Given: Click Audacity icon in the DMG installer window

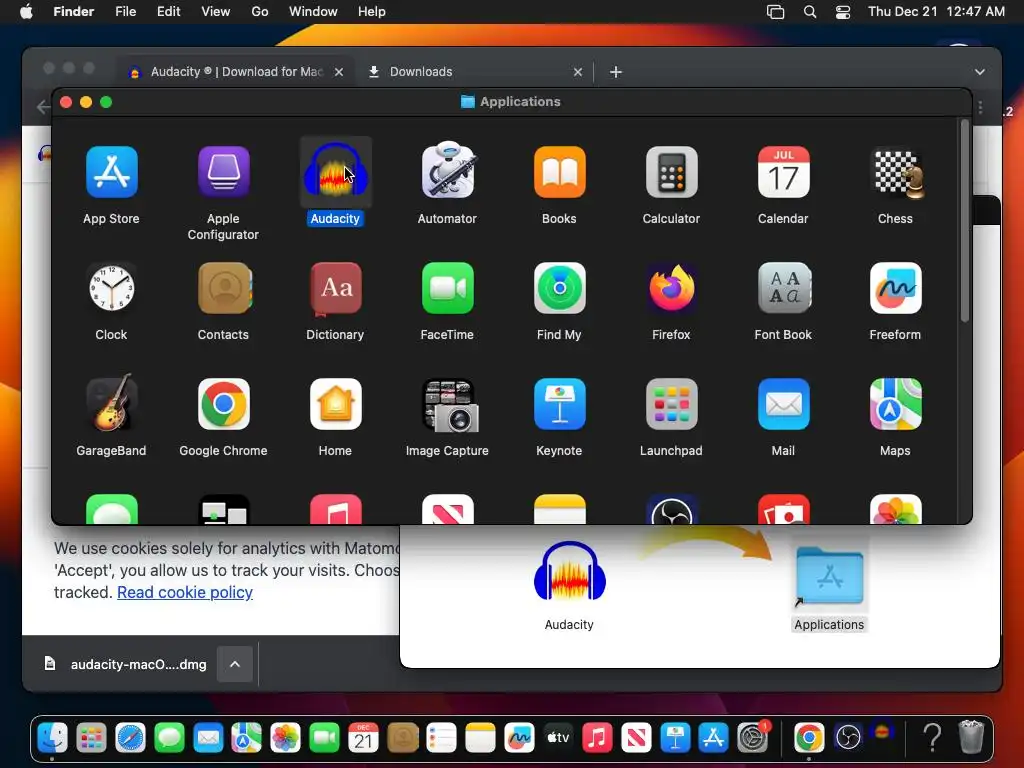Looking at the screenshot, I should pos(569,572).
